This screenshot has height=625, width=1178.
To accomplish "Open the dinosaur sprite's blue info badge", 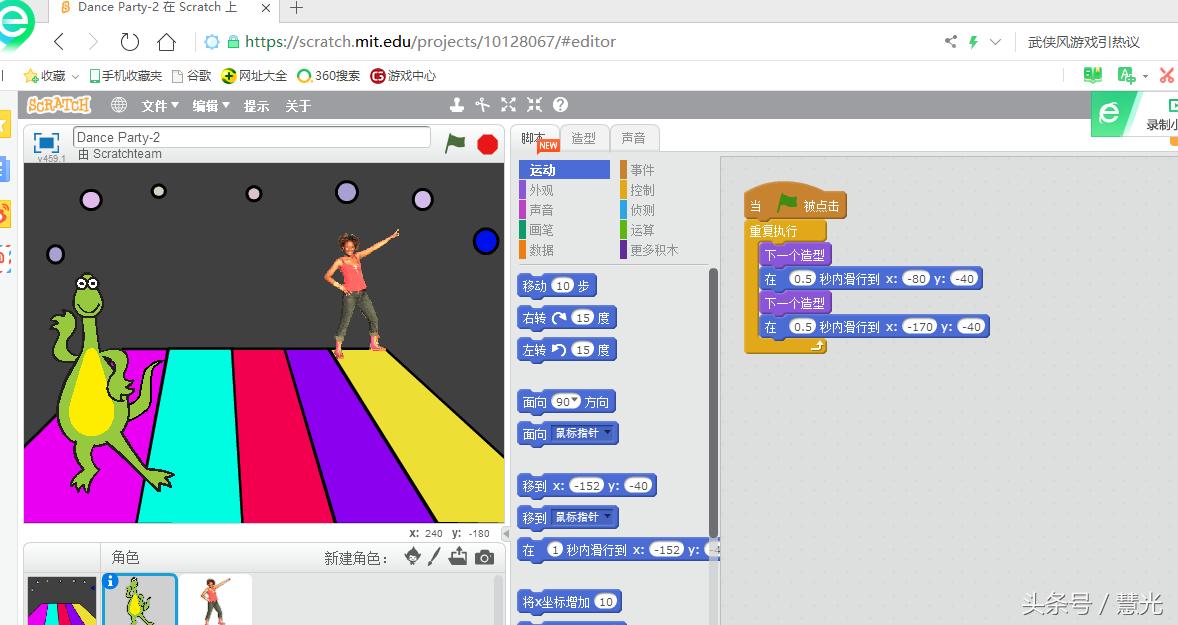I will tap(109, 579).
